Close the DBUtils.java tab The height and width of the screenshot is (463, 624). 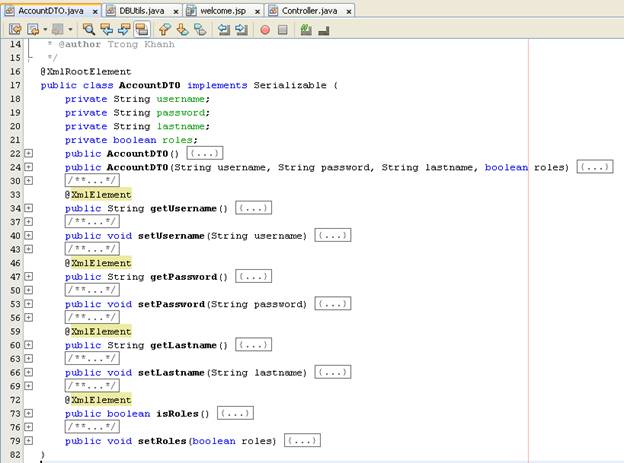click(176, 12)
